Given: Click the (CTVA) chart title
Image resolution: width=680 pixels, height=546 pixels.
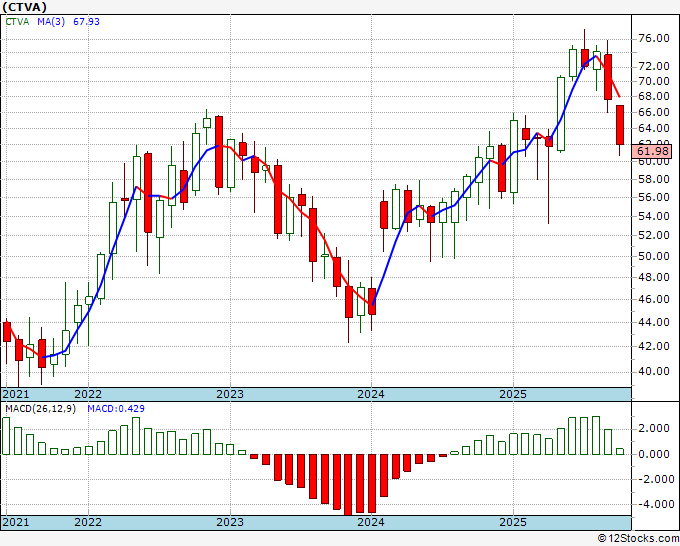Looking at the screenshot, I should [x=24, y=7].
